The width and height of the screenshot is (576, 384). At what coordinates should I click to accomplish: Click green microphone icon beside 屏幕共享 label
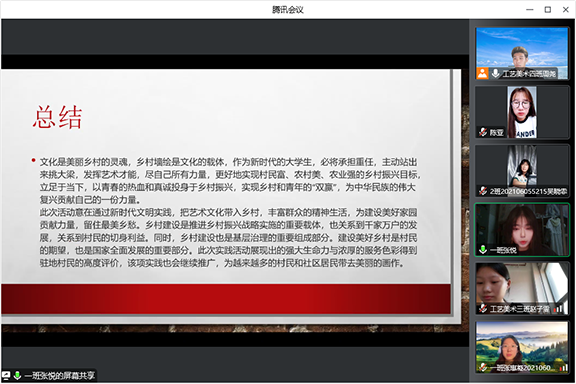(17, 376)
